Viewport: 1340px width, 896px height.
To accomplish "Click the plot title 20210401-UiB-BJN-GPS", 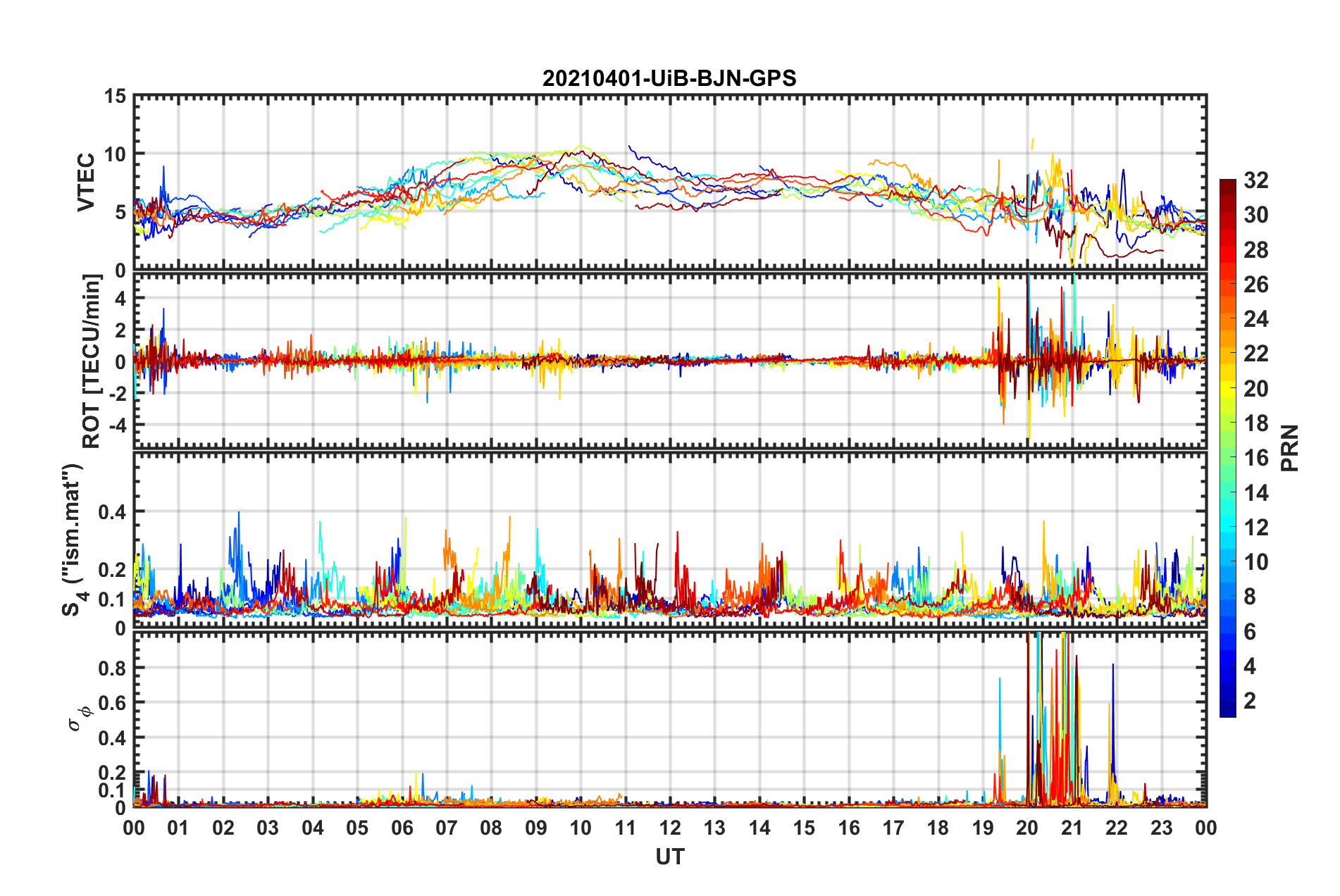I will click(669, 78).
